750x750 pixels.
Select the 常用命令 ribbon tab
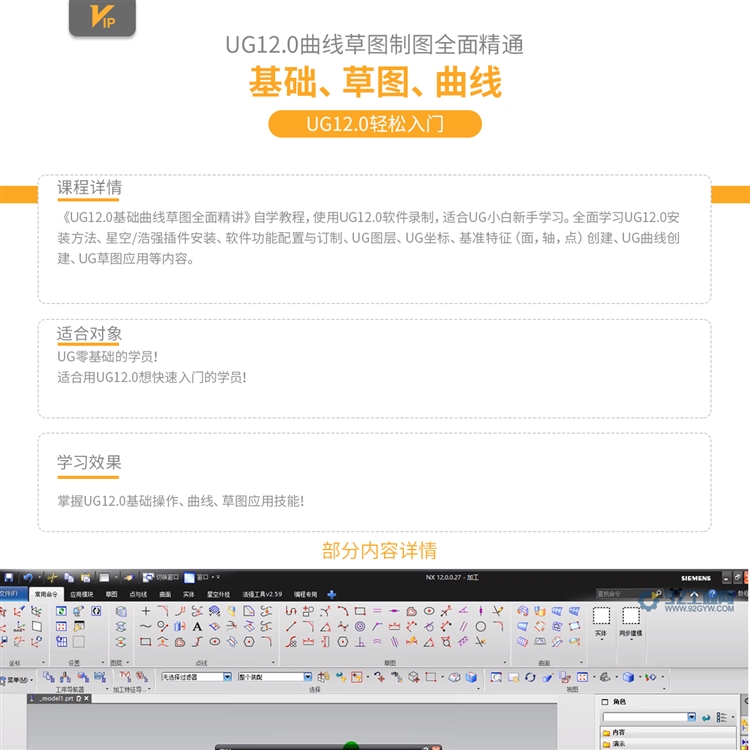pos(46,595)
